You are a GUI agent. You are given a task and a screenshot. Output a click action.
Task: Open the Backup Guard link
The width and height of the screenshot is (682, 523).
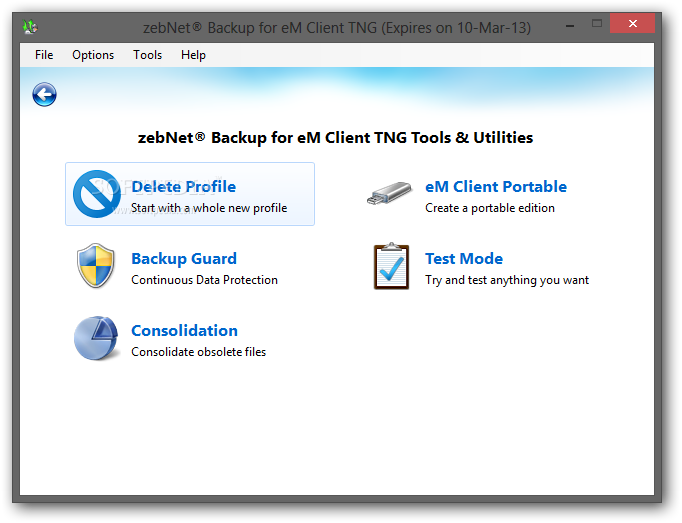click(x=184, y=258)
